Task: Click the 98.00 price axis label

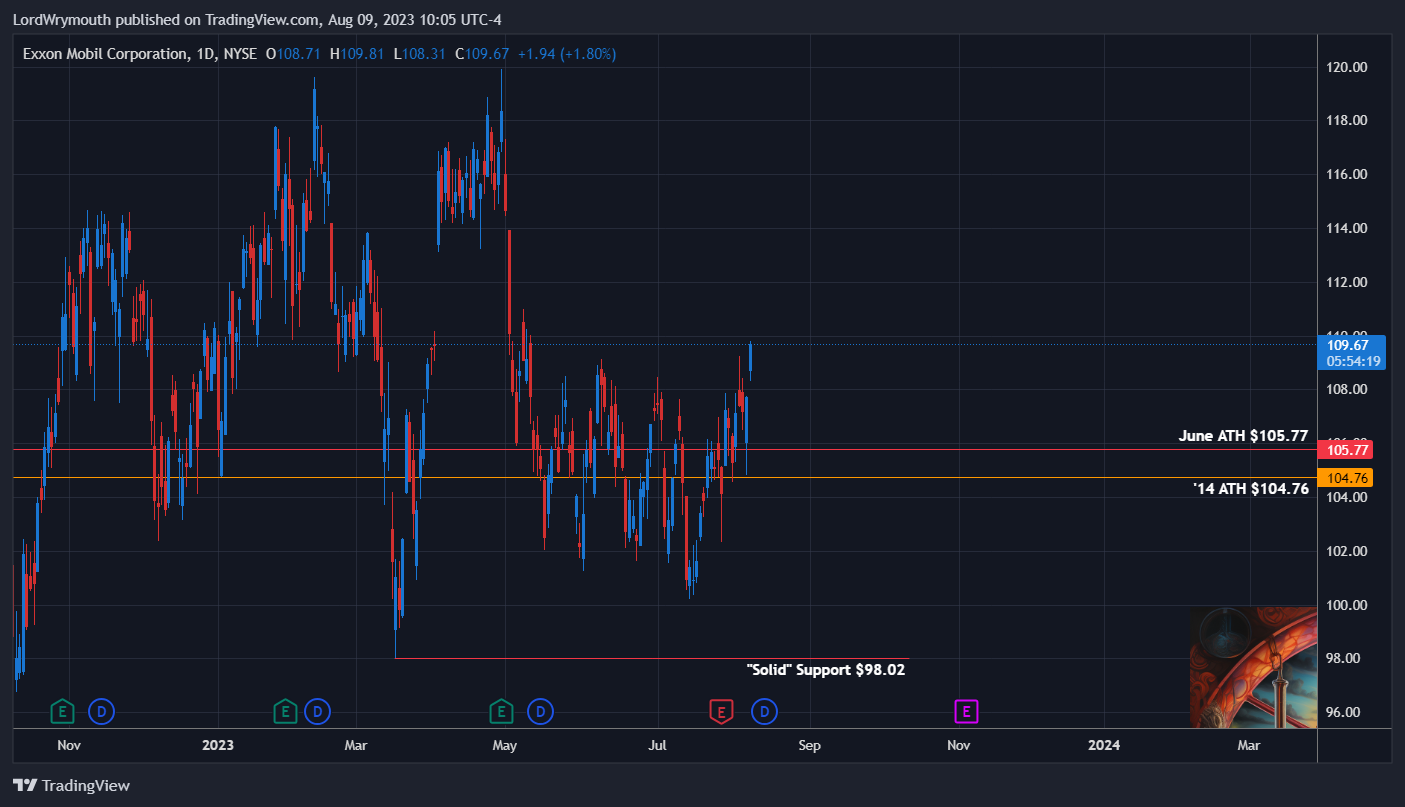Action: [x=1345, y=659]
